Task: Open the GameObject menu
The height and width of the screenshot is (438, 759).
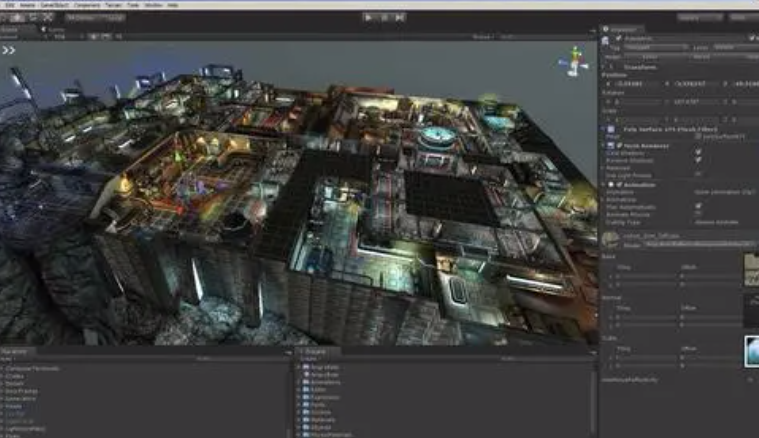Action: pos(55,5)
